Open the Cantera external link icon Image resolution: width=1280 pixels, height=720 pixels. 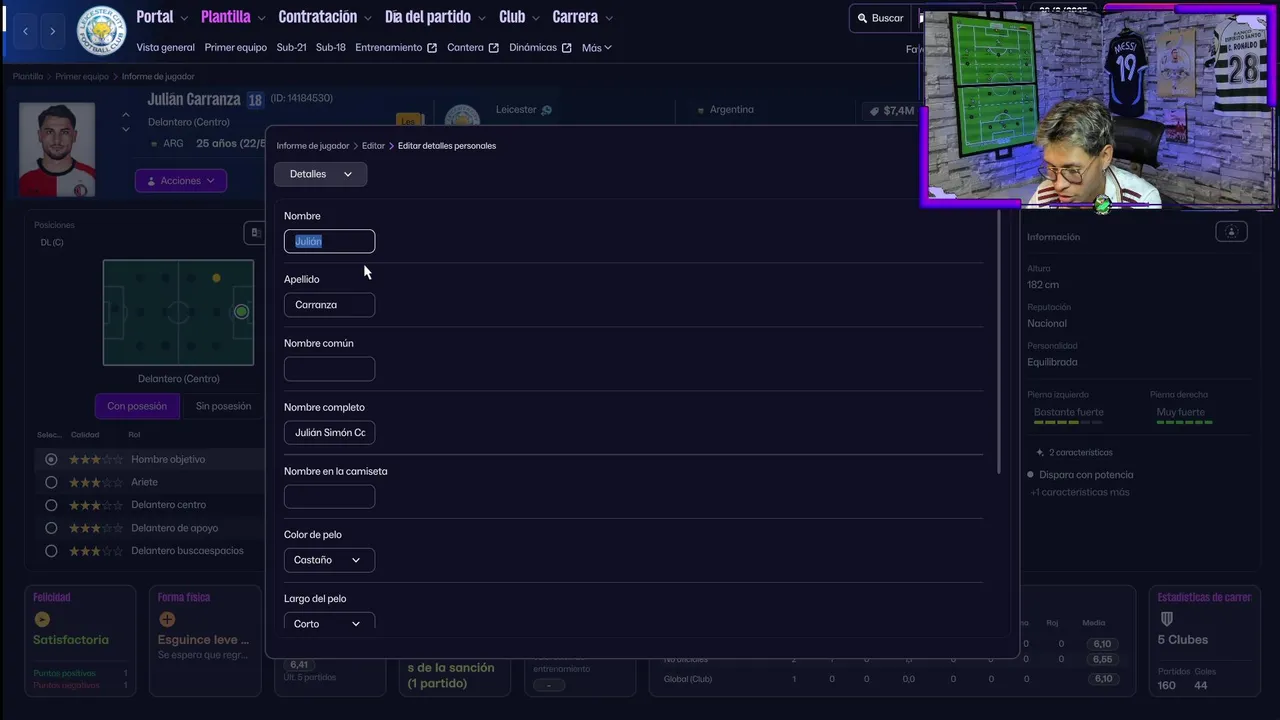tap(493, 48)
